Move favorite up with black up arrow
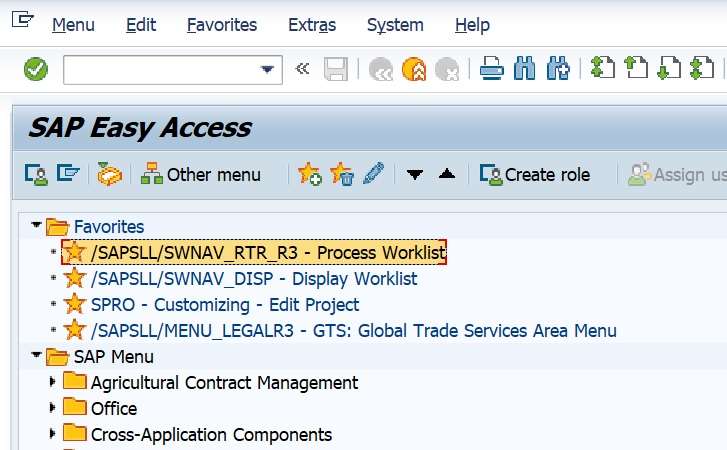This screenshot has height=450, width=727. pos(447,174)
